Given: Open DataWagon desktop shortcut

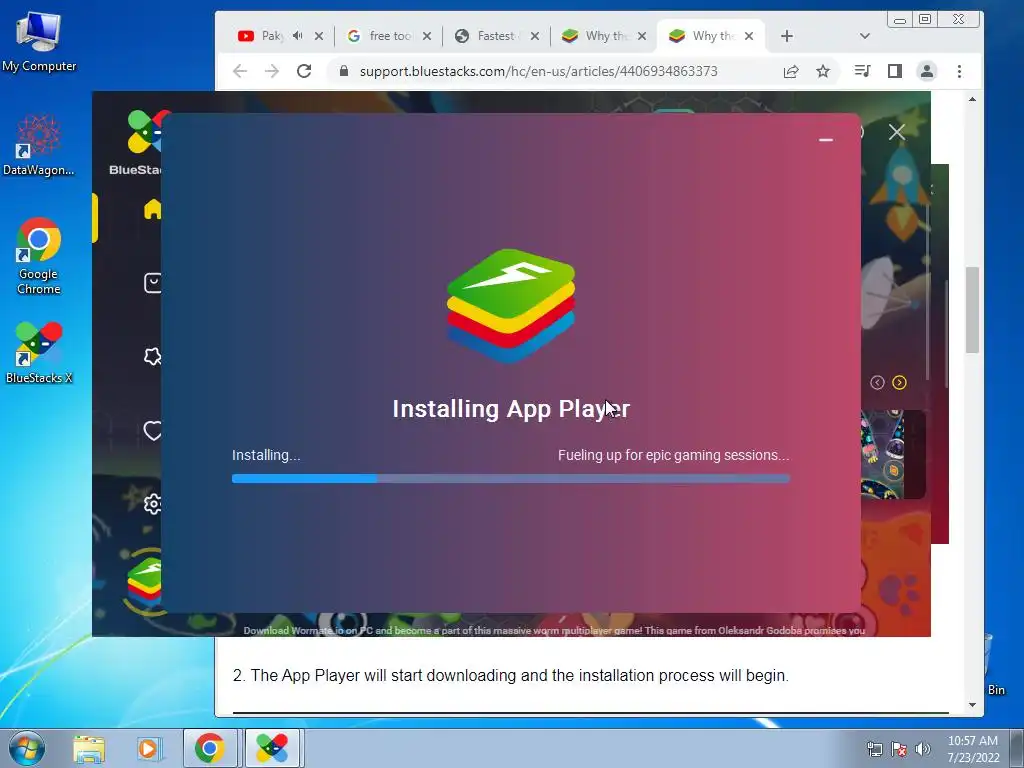Looking at the screenshot, I should click(x=39, y=145).
